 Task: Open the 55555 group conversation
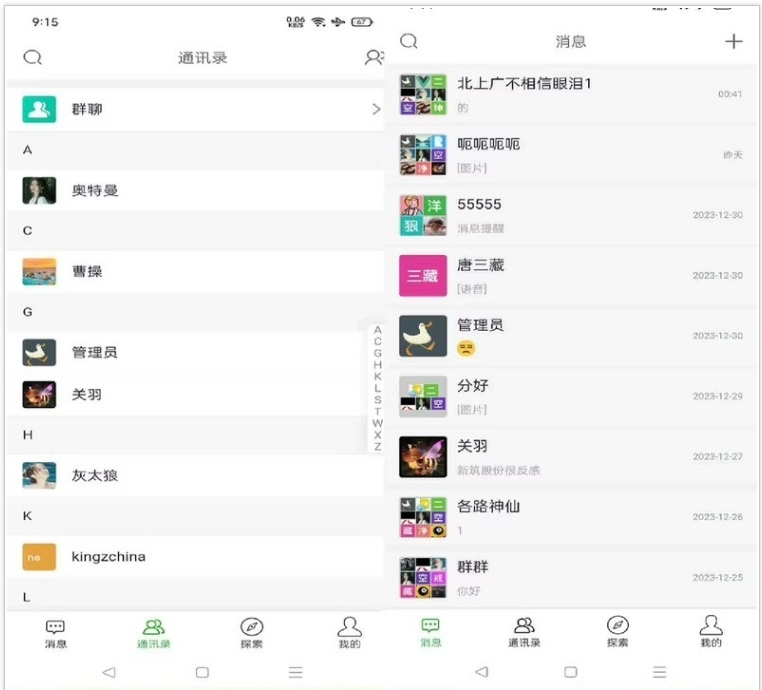(x=571, y=215)
